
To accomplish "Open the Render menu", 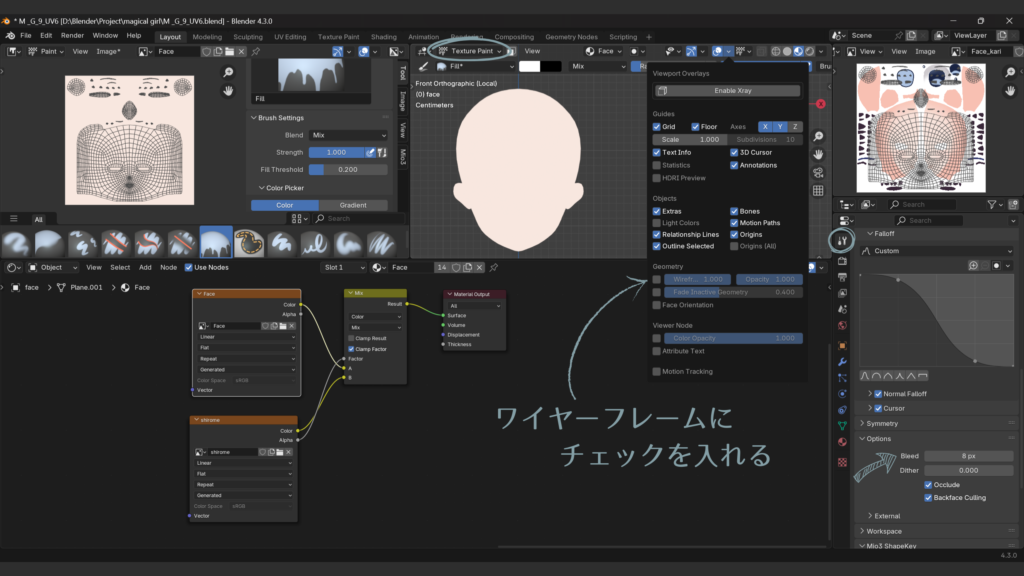I will pyautogui.click(x=72, y=35).
